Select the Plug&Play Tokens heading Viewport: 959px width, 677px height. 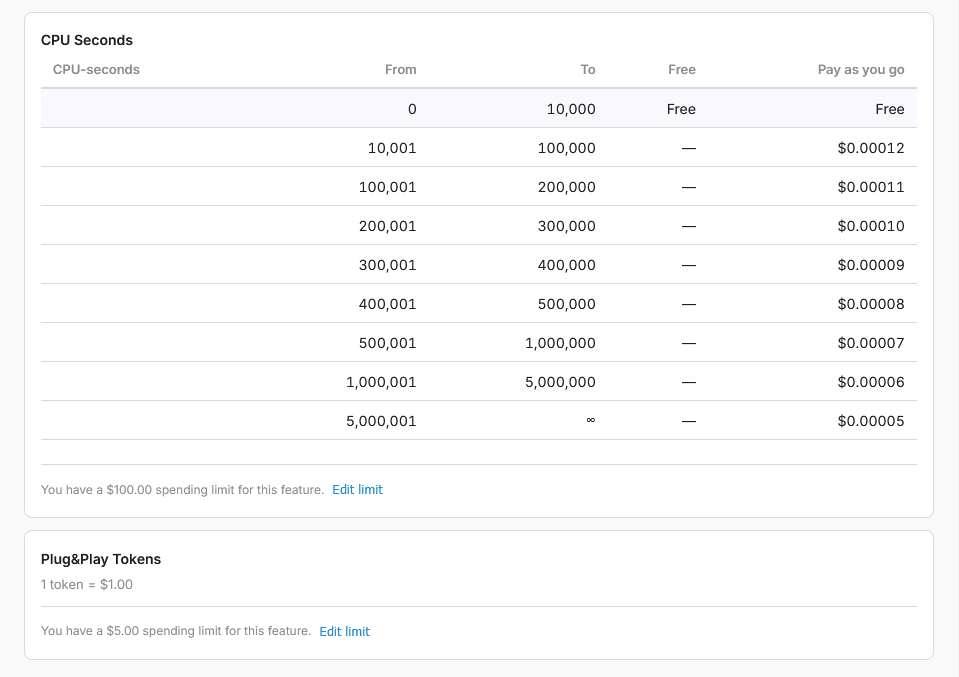(x=101, y=560)
